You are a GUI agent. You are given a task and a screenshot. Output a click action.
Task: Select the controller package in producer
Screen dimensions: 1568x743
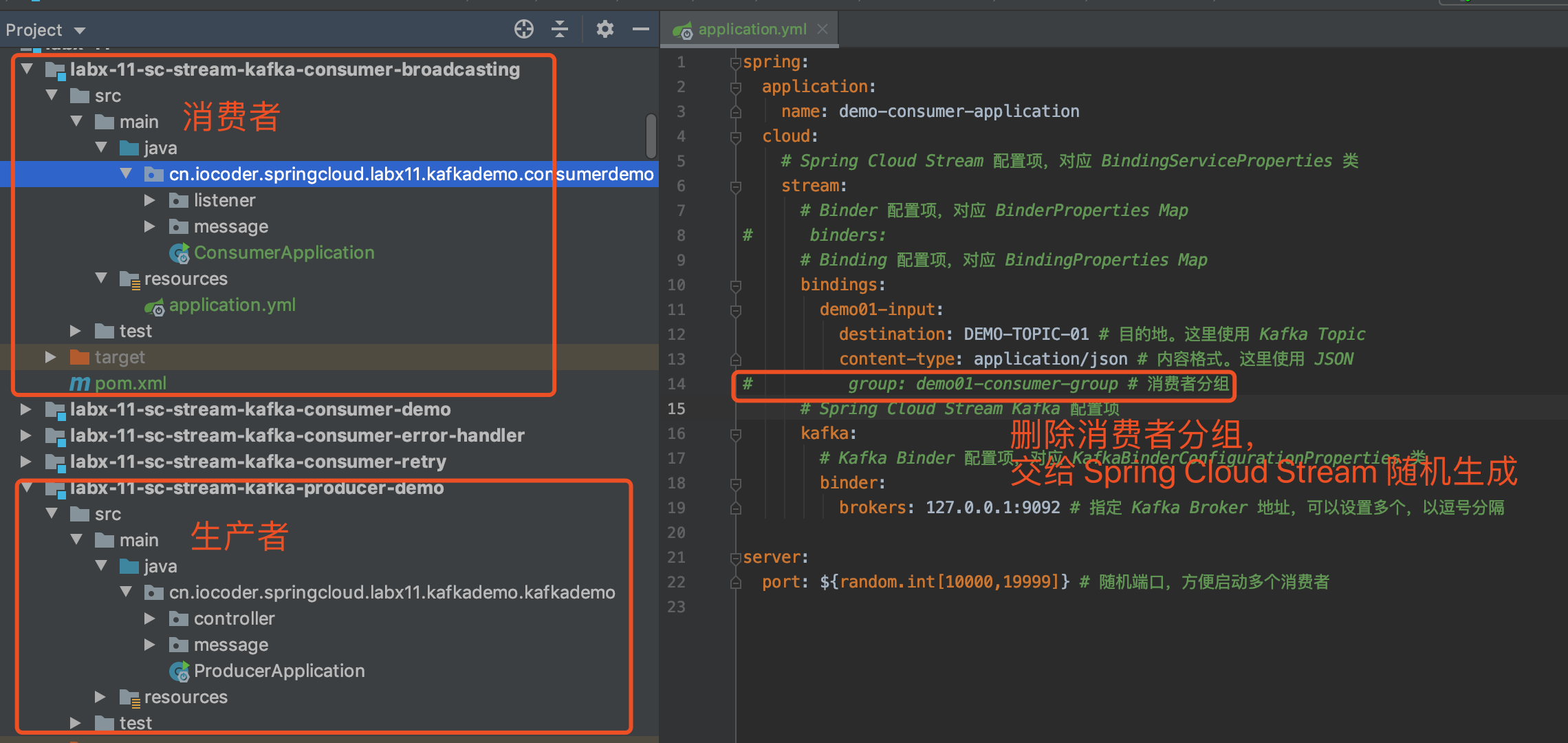pyautogui.click(x=234, y=618)
